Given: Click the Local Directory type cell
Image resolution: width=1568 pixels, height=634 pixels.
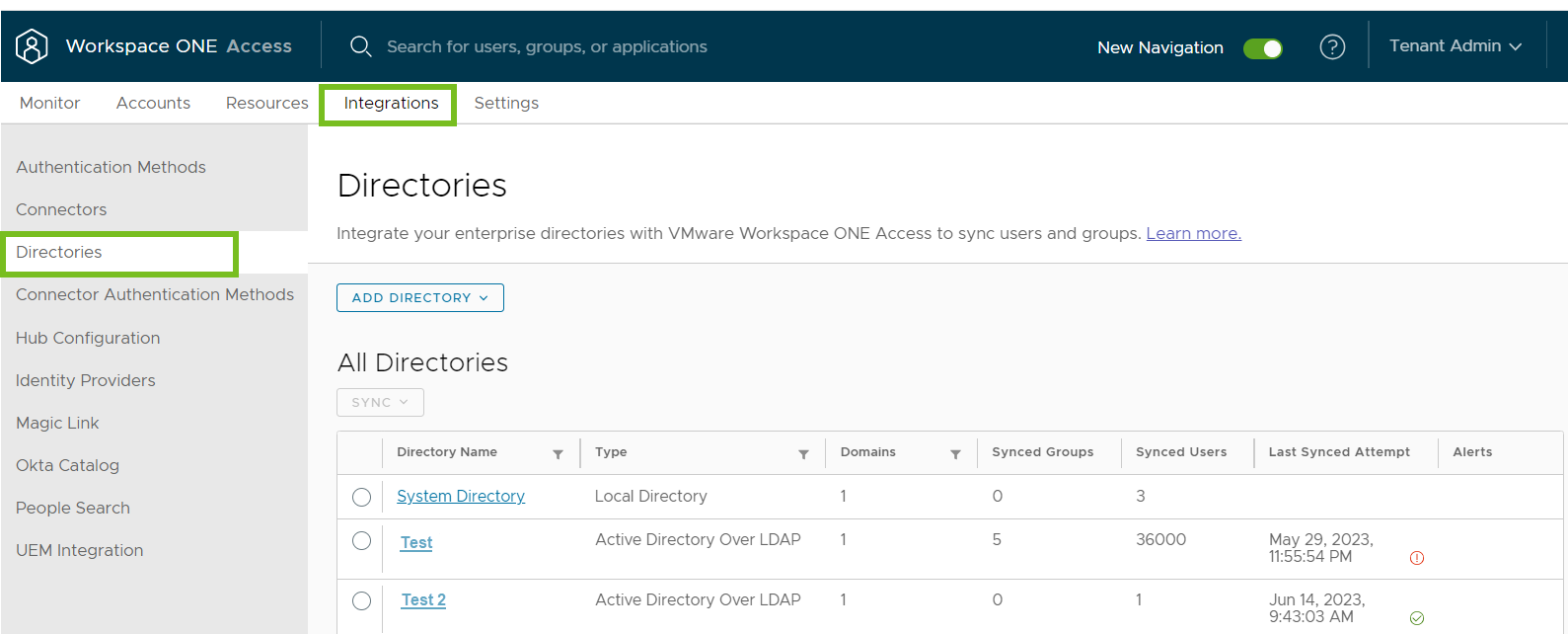Looking at the screenshot, I should click(650, 496).
